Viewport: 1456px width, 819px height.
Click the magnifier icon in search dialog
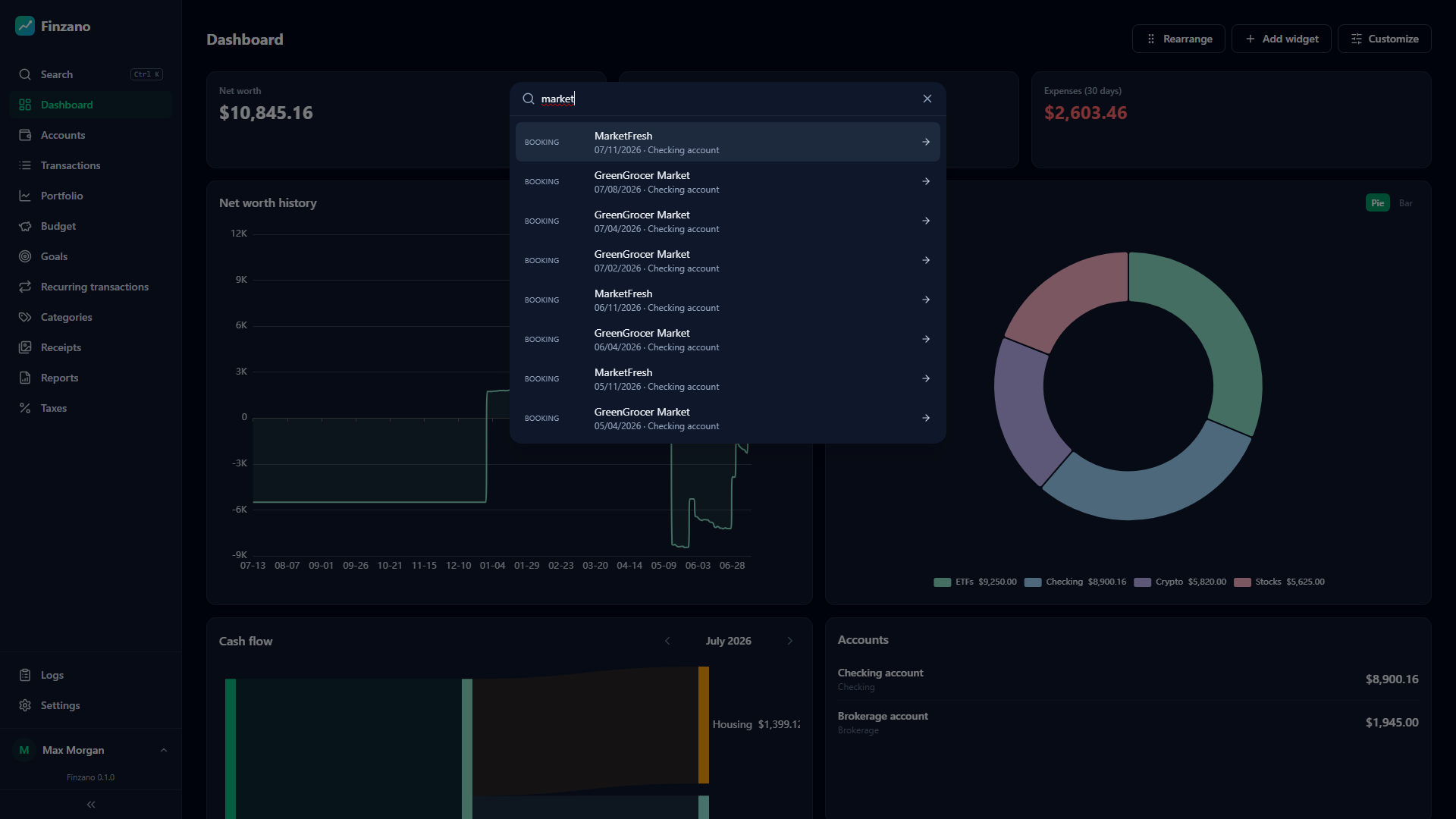(x=529, y=99)
